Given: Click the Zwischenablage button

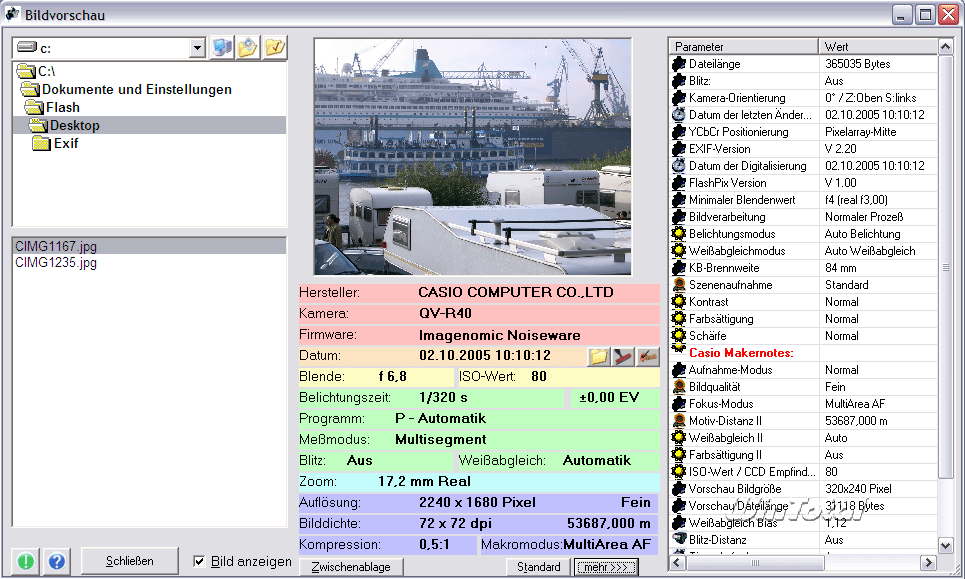Looking at the screenshot, I should coord(350,567).
